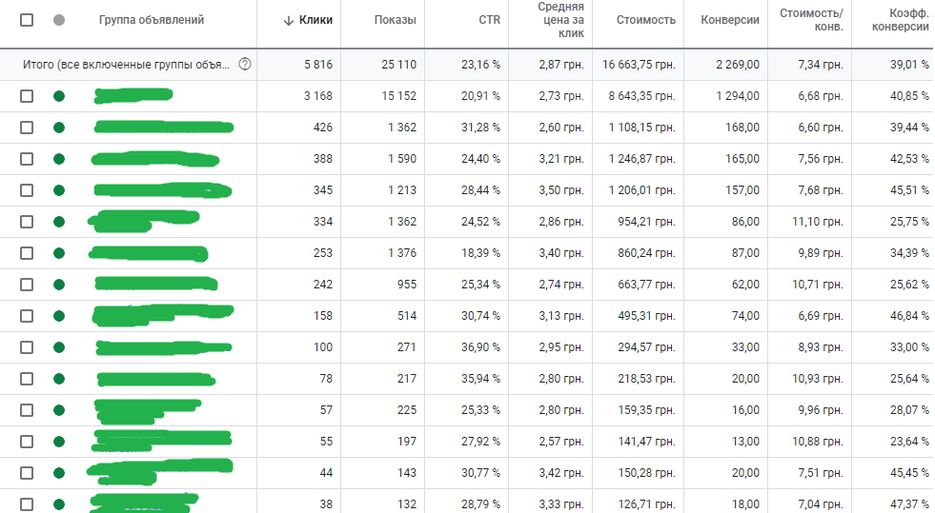Screen dimensions: 935x513
Task: Open status dot of the 3 168 clicks row
Action: (x=59, y=96)
